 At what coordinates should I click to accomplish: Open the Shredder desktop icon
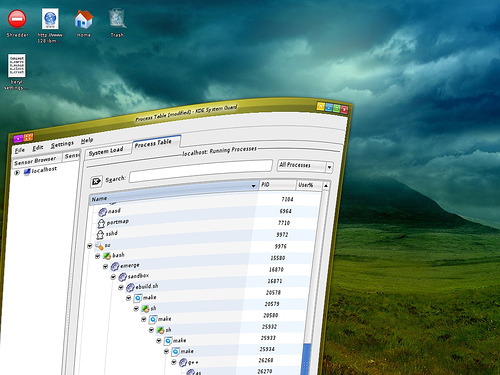click(17, 19)
